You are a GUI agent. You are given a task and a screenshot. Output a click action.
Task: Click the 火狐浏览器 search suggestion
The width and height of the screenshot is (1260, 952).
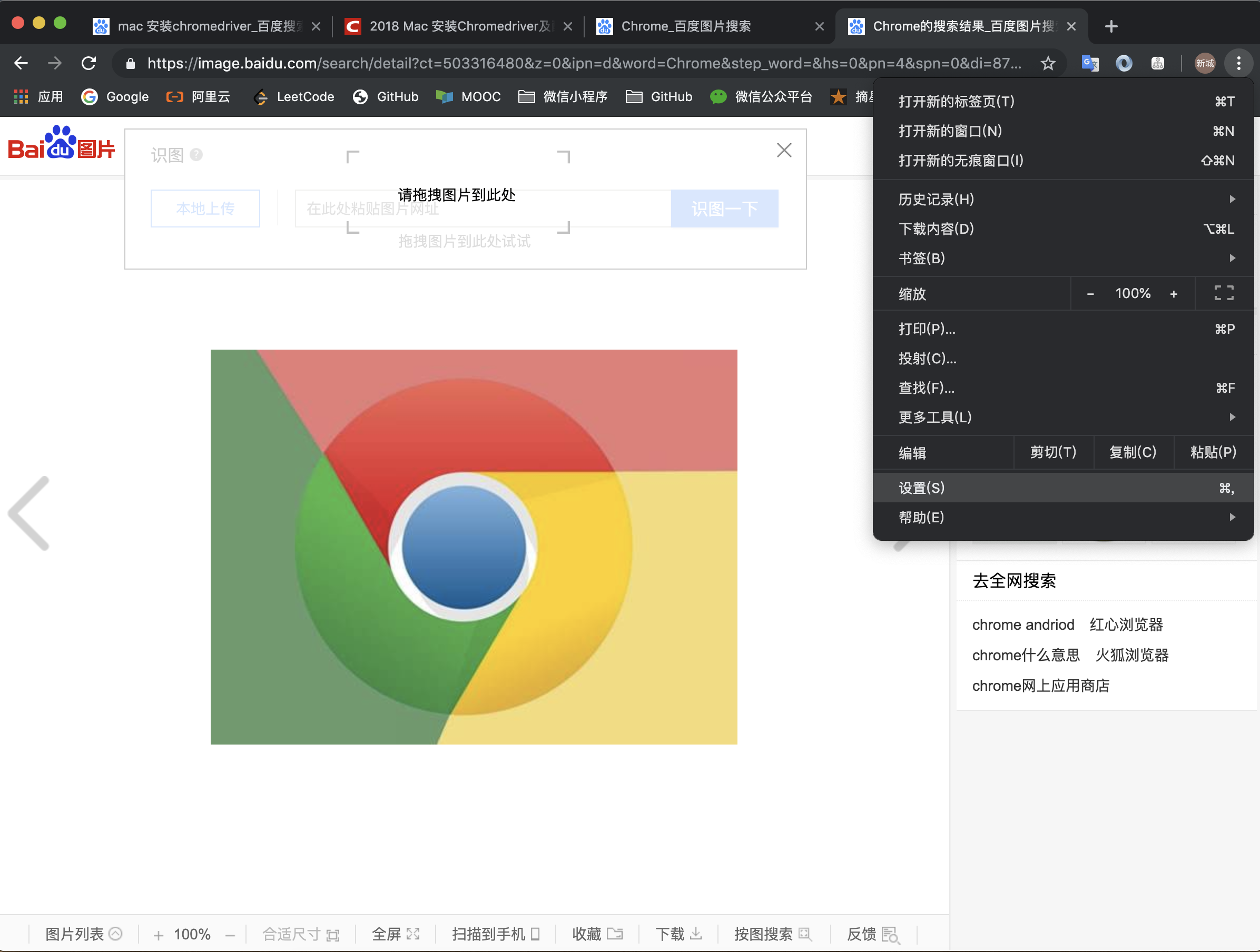1132,656
